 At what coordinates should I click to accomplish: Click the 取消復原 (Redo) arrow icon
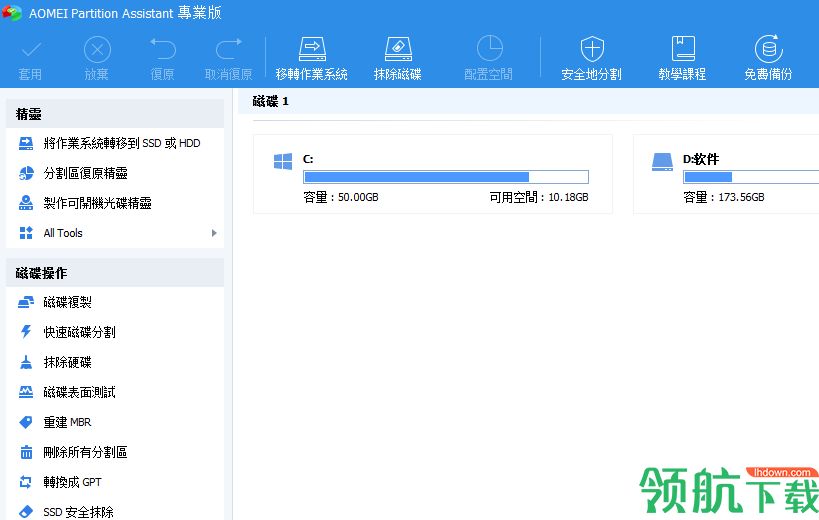[229, 50]
